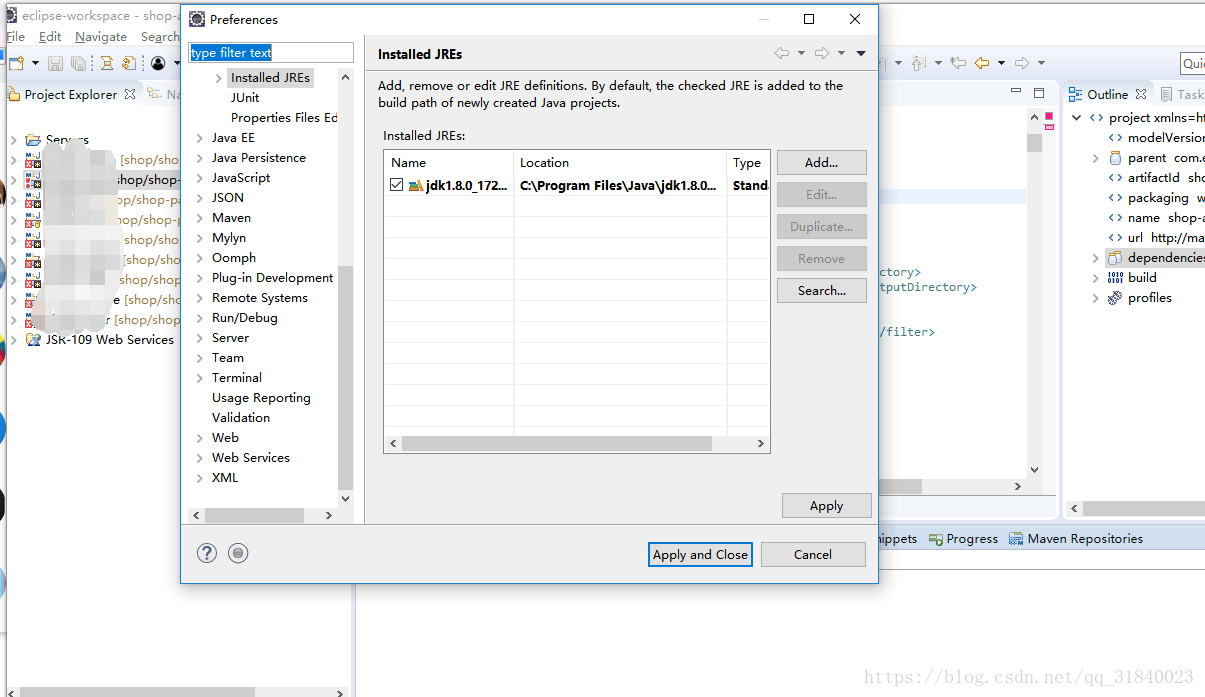Click the round record/import icon beside Help
This screenshot has height=697, width=1205.
[238, 553]
